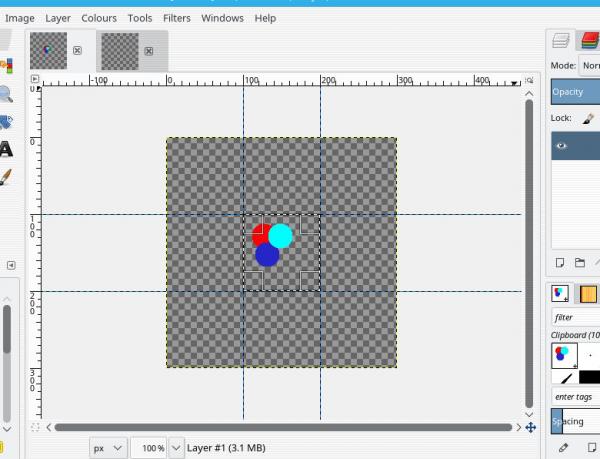Open the Brushes dock tab
This screenshot has height=459, width=600.
click(x=560, y=293)
